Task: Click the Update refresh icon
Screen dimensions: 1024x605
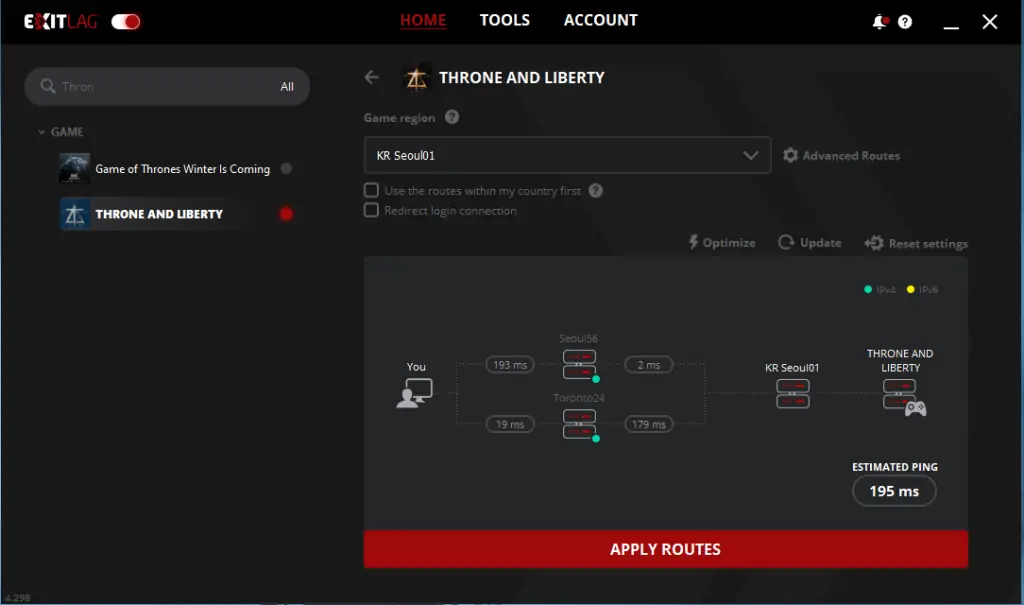Action: pos(786,242)
